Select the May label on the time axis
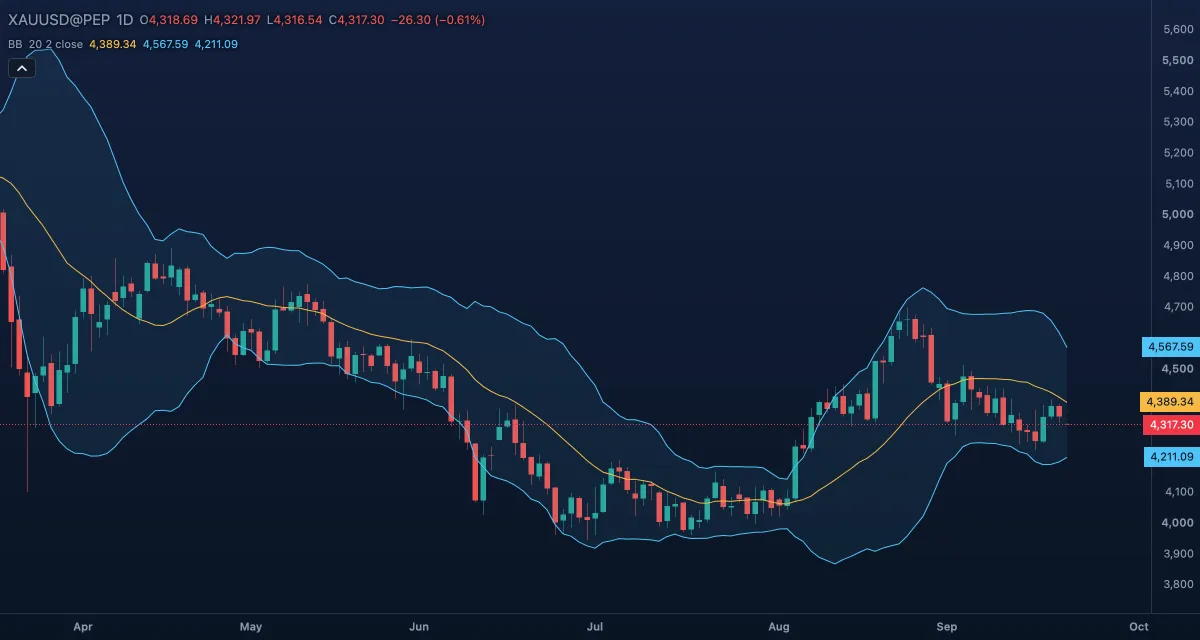Image resolution: width=1200 pixels, height=640 pixels. tap(251, 627)
